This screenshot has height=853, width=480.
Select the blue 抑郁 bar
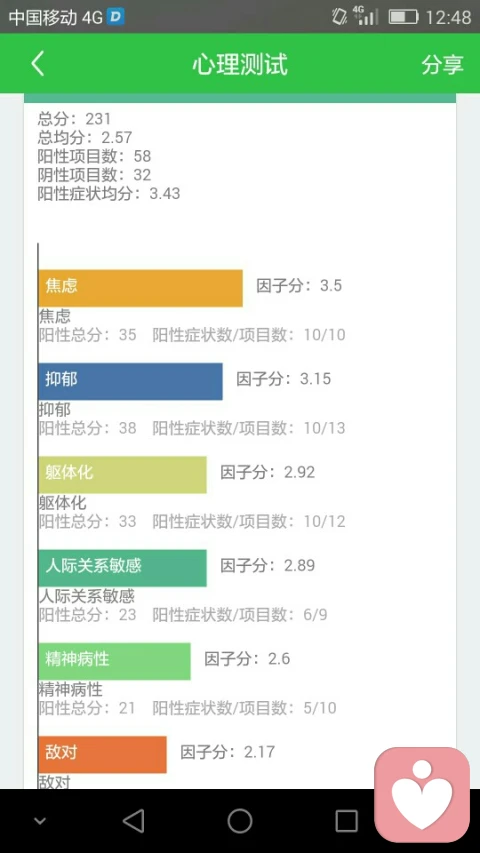131,381
